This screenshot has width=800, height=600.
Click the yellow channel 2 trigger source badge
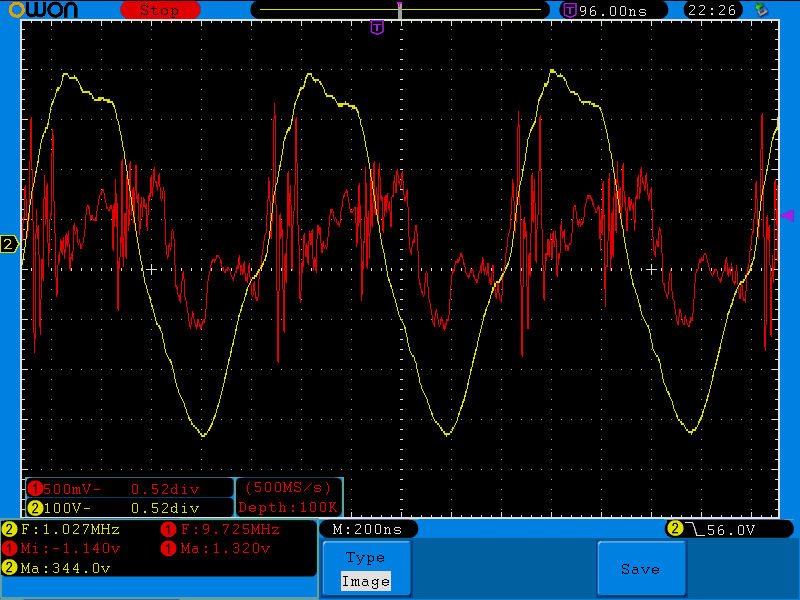click(674, 529)
